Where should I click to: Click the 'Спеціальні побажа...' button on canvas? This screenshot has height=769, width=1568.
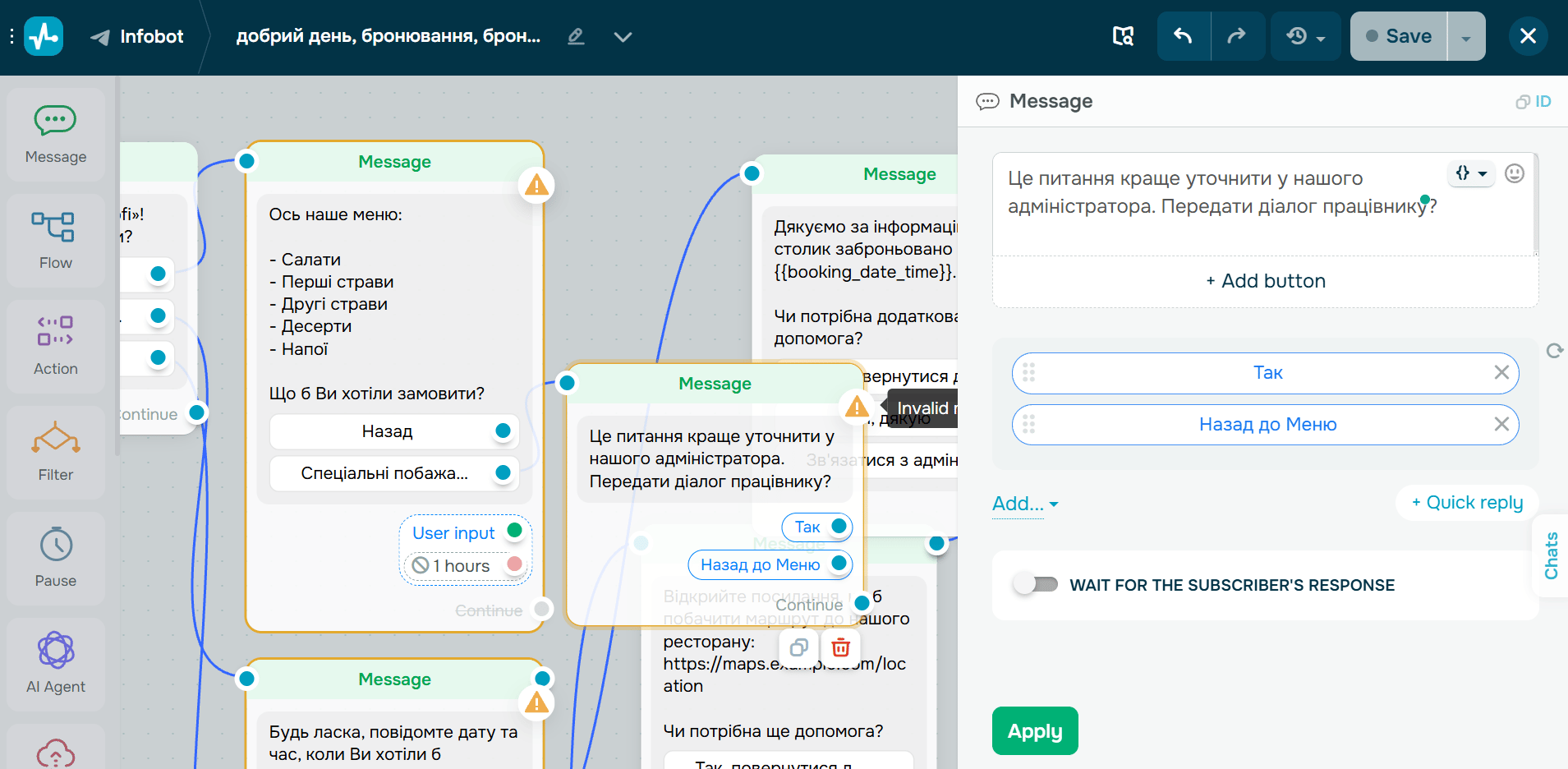[x=394, y=473]
